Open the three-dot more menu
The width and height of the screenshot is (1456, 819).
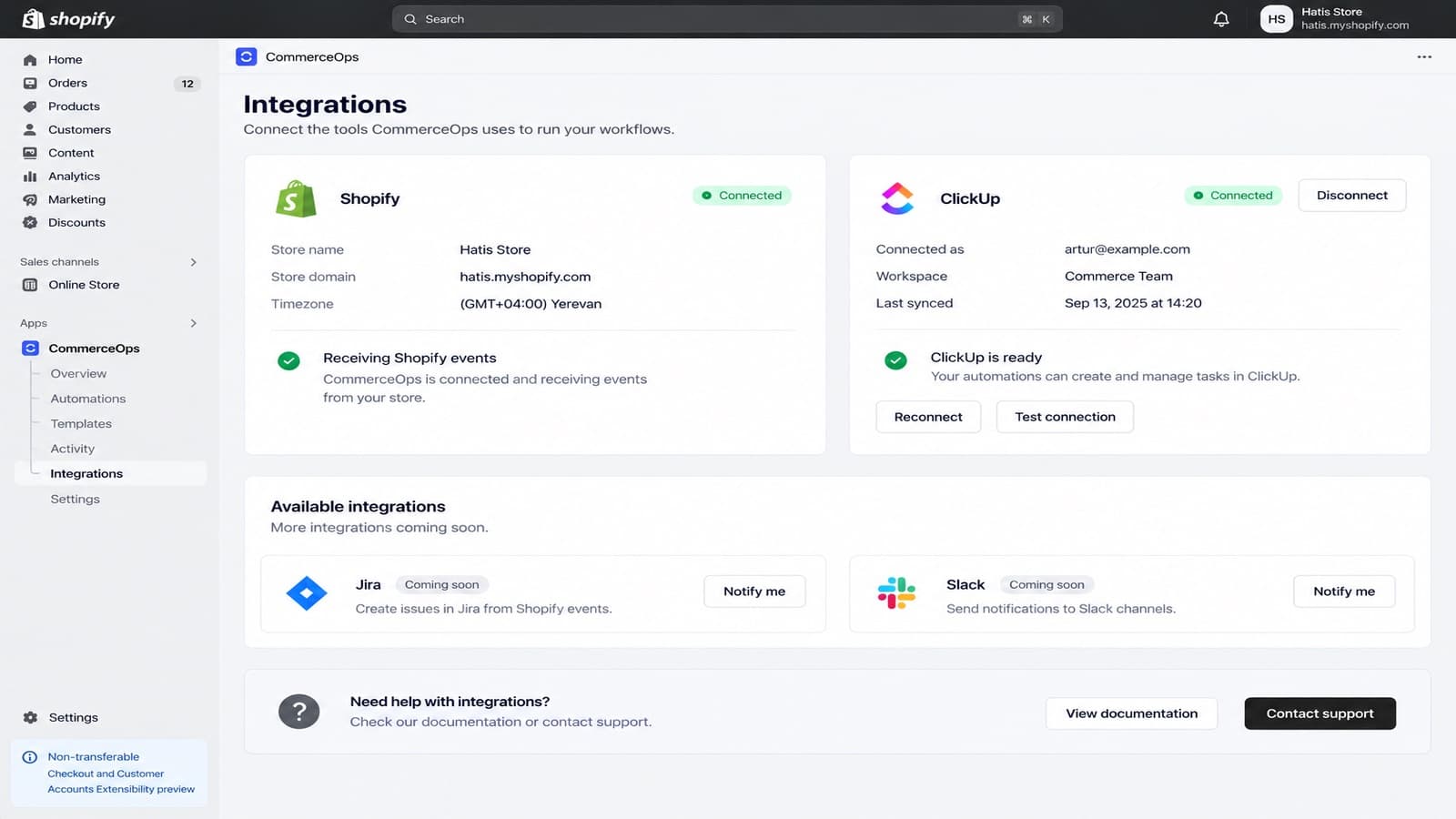pos(1424,56)
